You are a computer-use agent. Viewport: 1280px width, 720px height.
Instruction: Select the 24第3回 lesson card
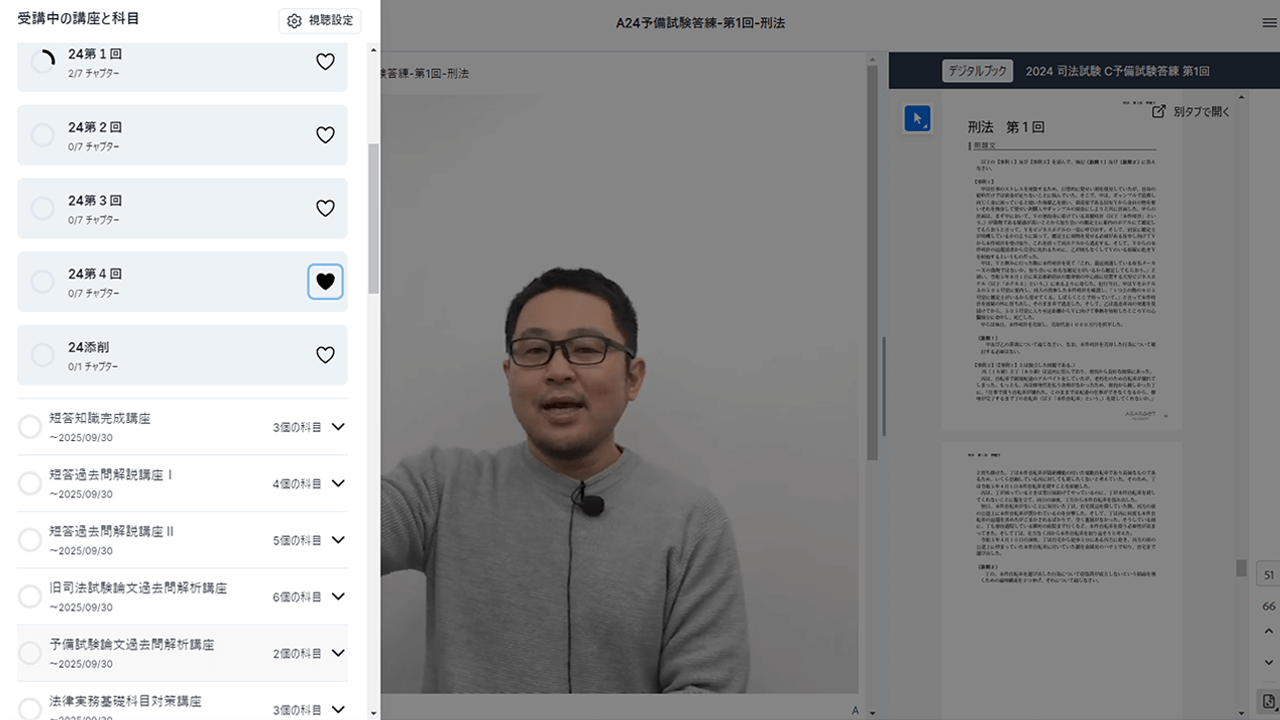click(x=180, y=208)
